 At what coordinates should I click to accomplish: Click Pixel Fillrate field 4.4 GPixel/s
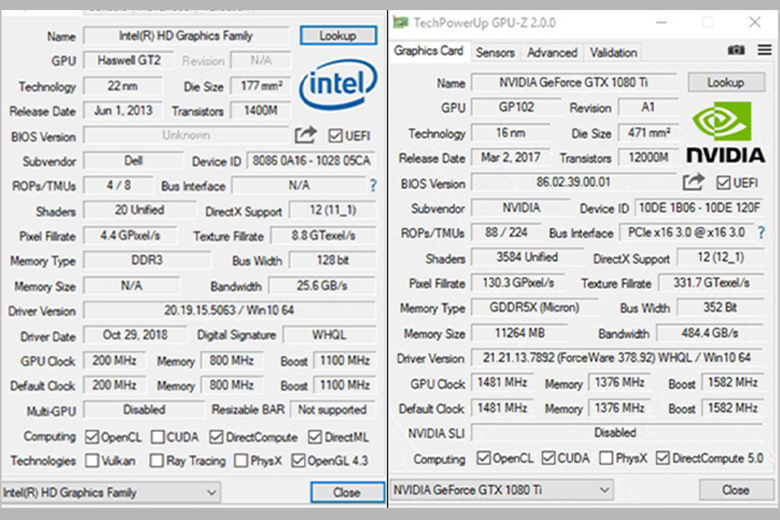130,235
